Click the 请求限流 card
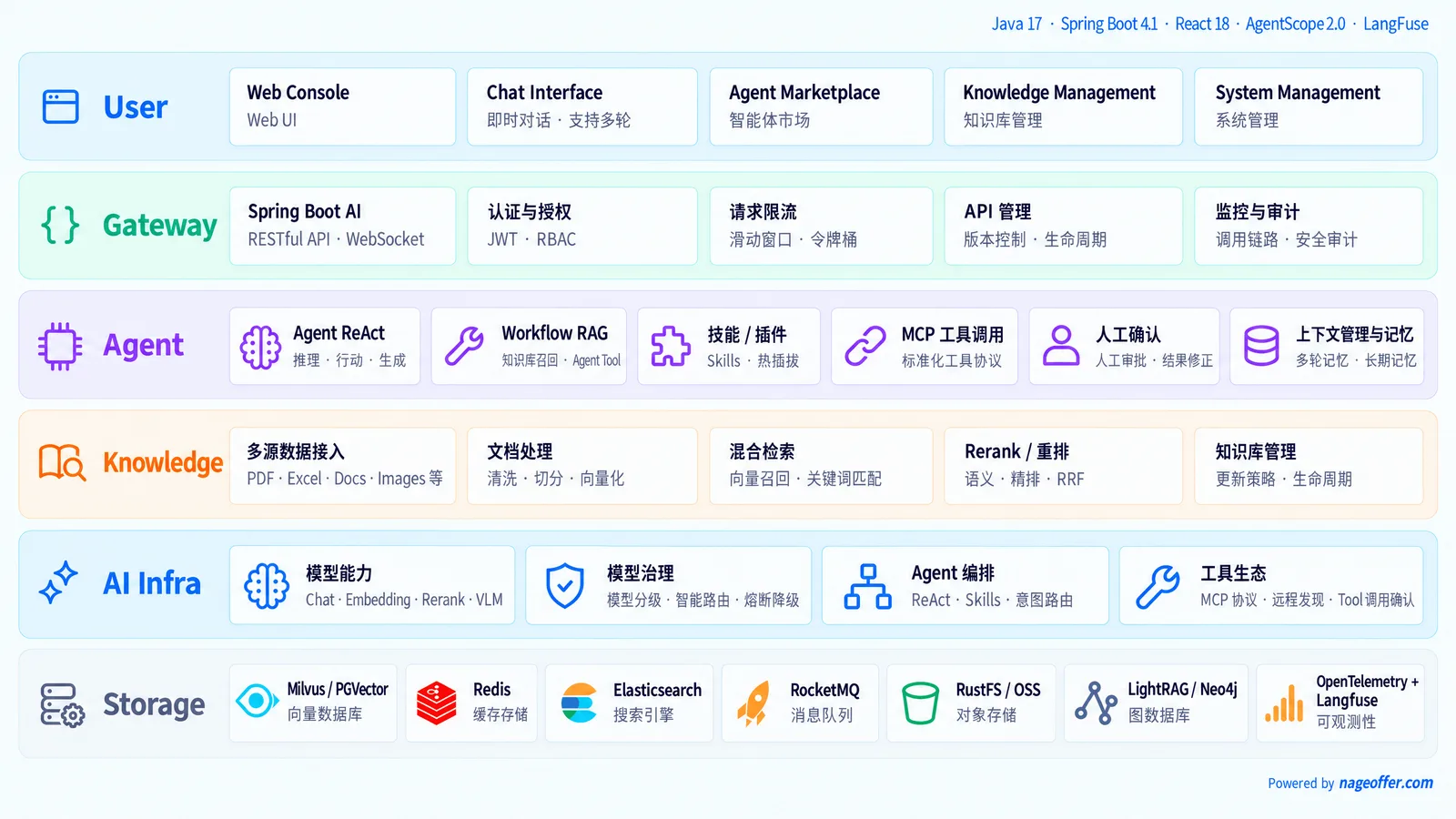Image resolution: width=1456 pixels, height=819 pixels. pos(821,226)
